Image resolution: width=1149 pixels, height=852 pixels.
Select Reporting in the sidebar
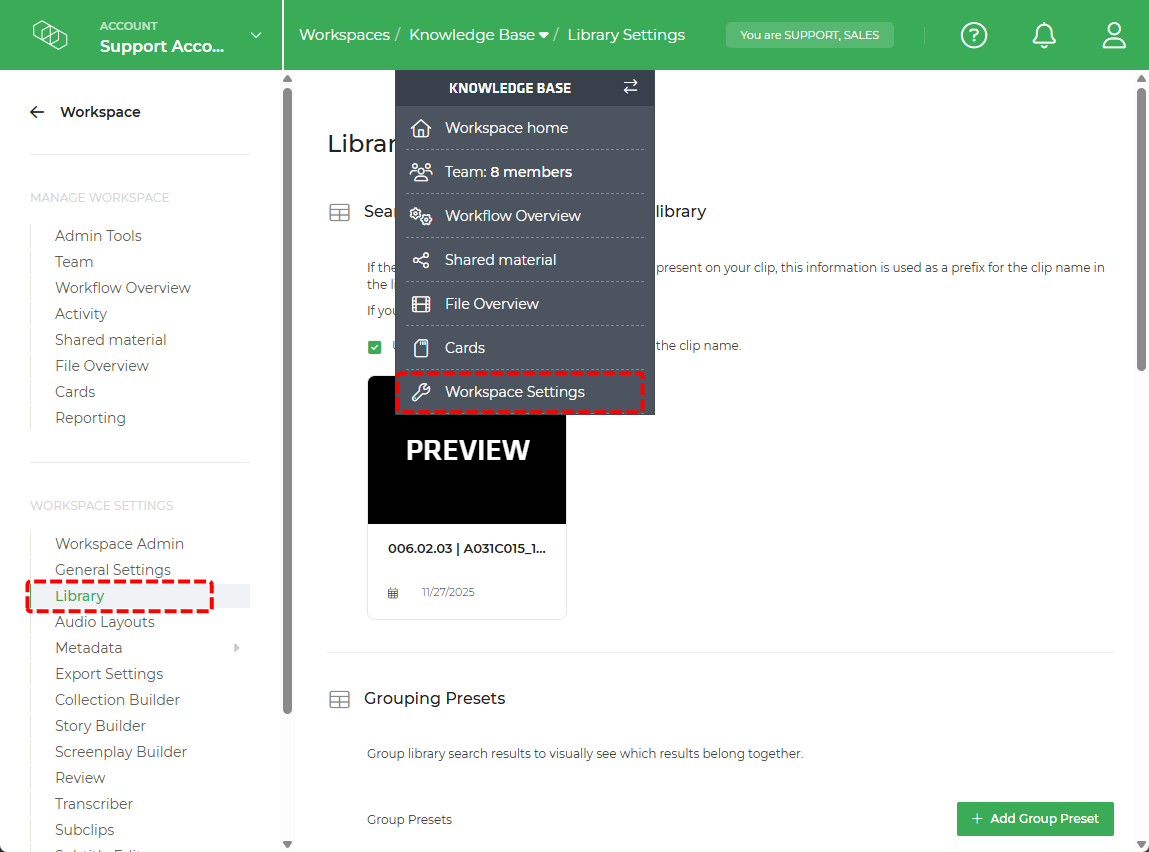tap(90, 417)
